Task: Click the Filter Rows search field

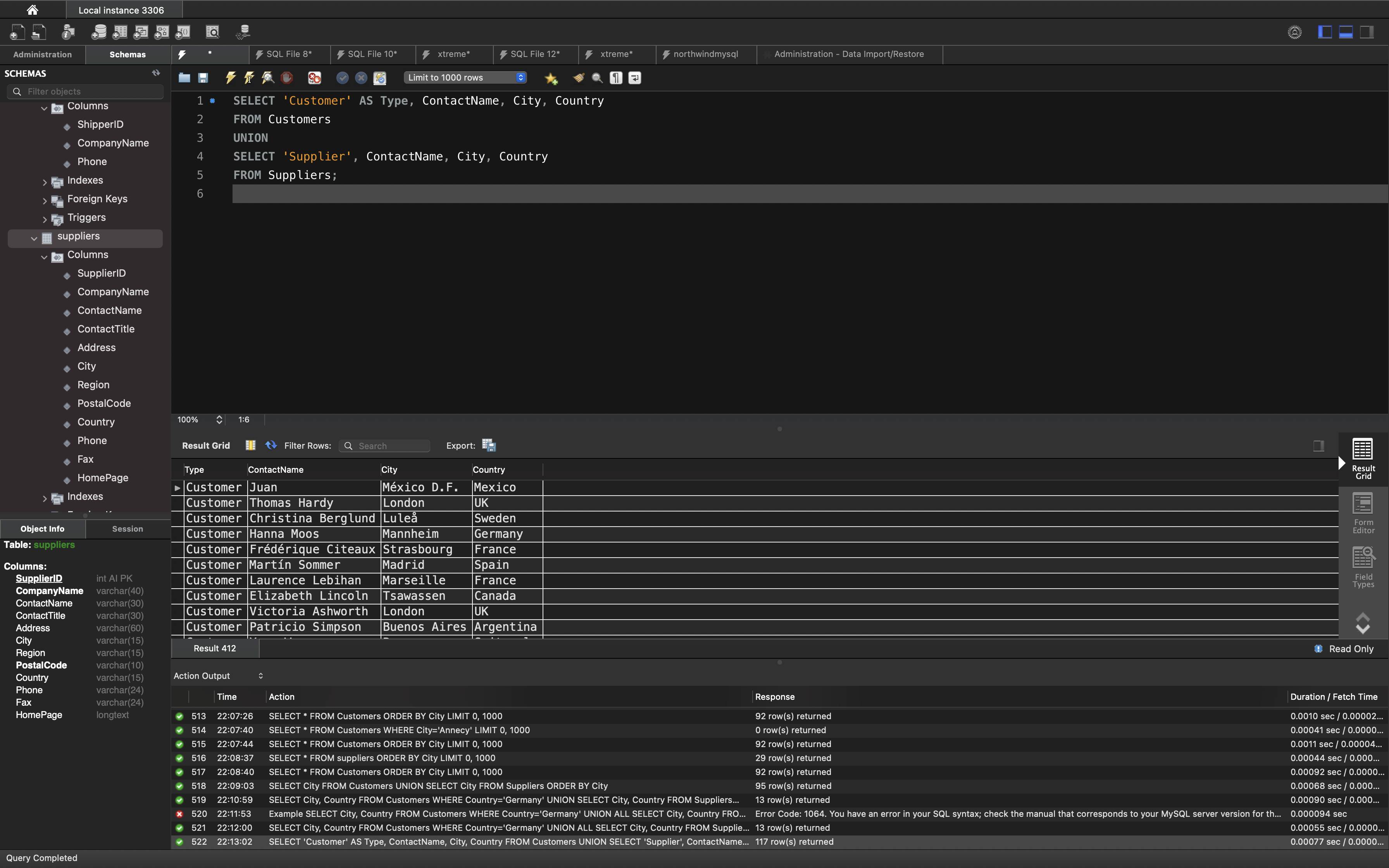Action: point(390,446)
